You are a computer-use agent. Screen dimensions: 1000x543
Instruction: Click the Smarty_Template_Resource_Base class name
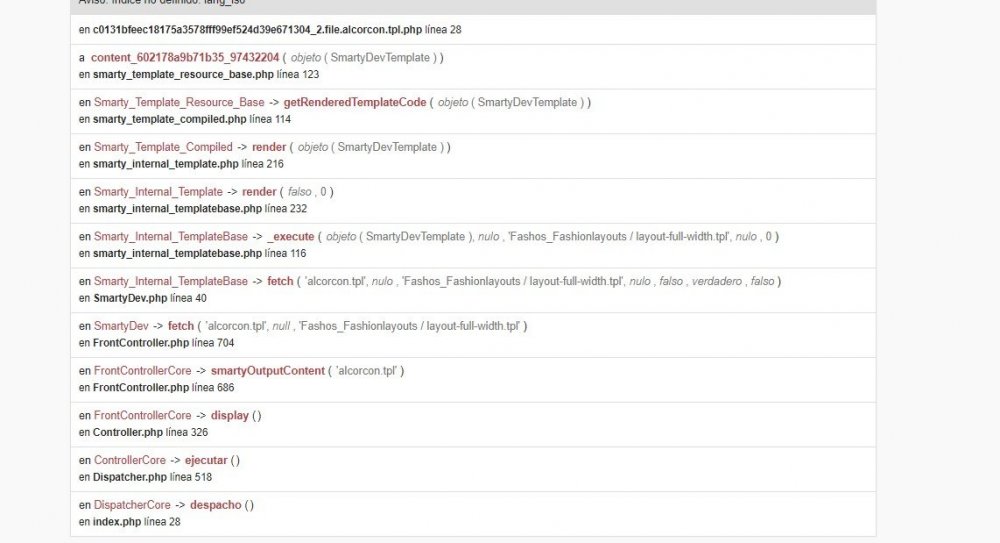coord(179,102)
